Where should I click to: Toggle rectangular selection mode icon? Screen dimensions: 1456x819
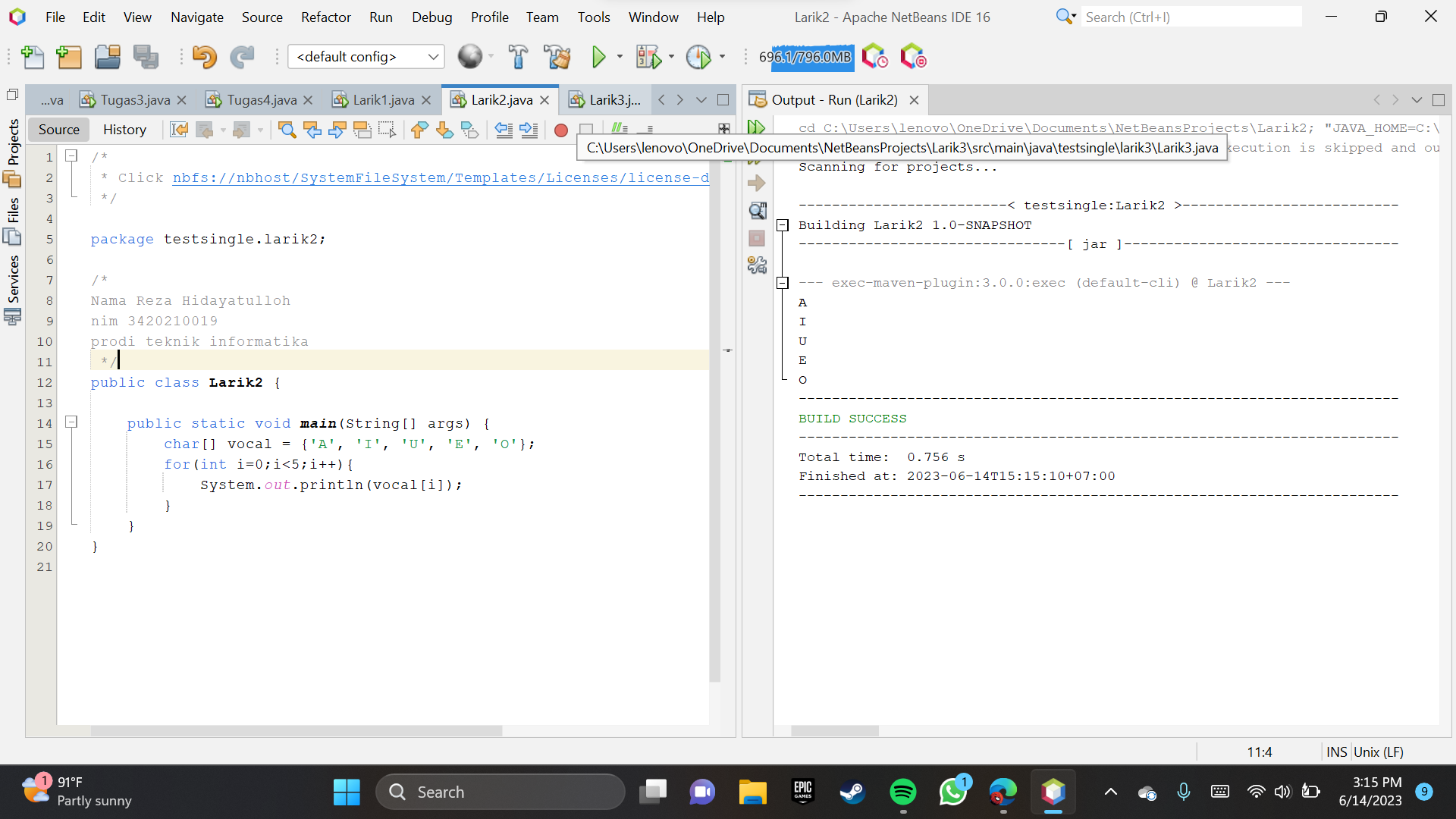[388, 130]
